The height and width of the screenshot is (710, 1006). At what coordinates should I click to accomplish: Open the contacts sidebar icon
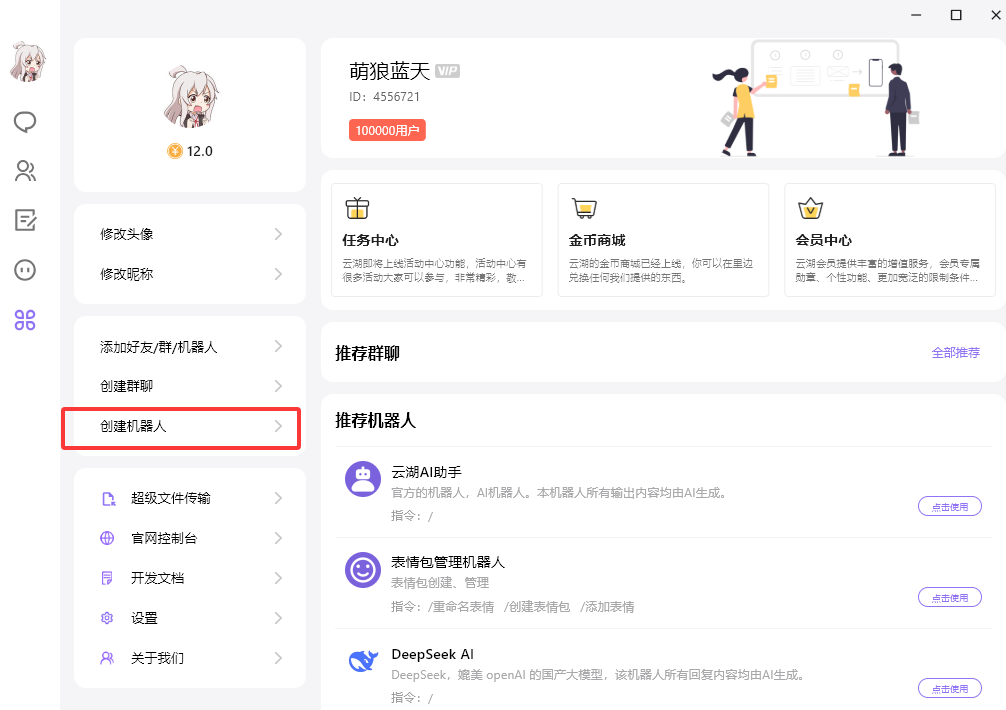click(25, 171)
